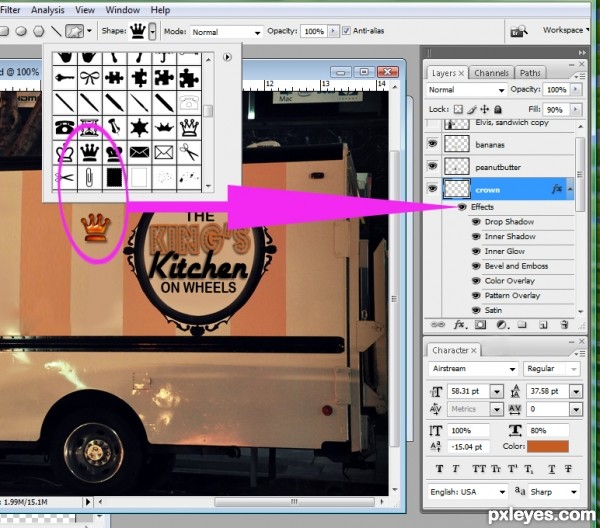Click the horizontal scale 80% field
This screenshot has width=600, height=528.
pyautogui.click(x=547, y=430)
